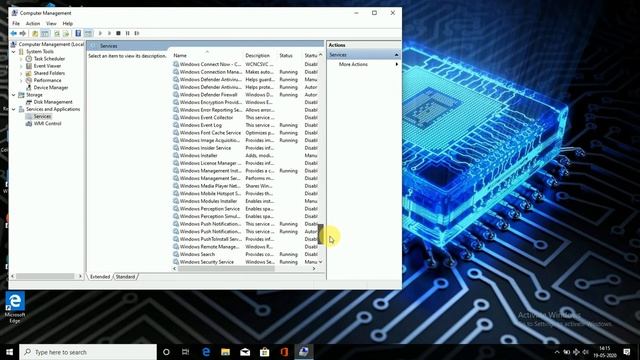Select the Windows Installer service
This screenshot has height=360, width=640.
point(198,156)
